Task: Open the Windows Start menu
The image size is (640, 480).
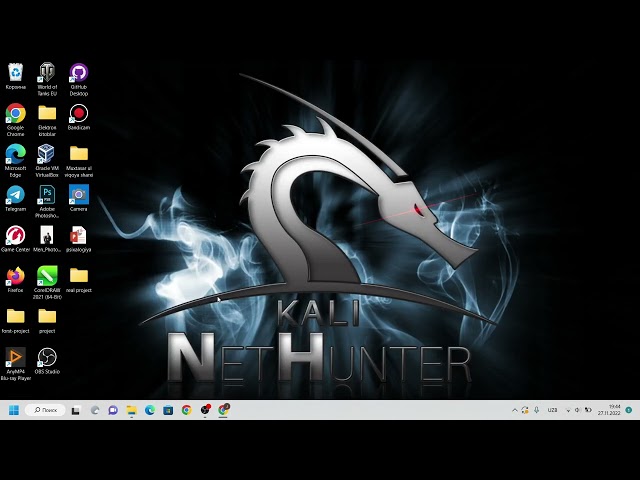Action: coord(14,410)
